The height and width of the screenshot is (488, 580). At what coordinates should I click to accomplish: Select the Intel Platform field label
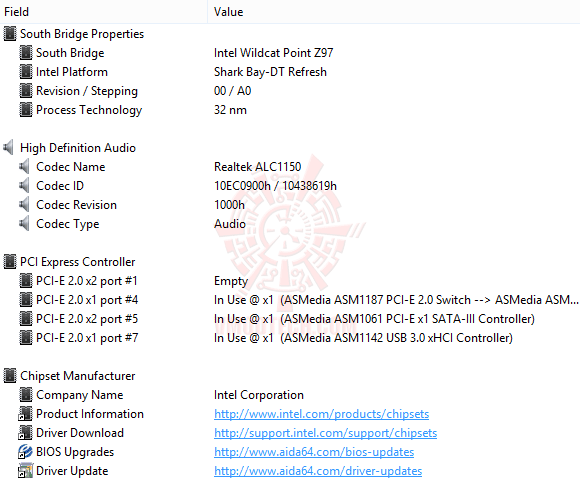pos(72,72)
